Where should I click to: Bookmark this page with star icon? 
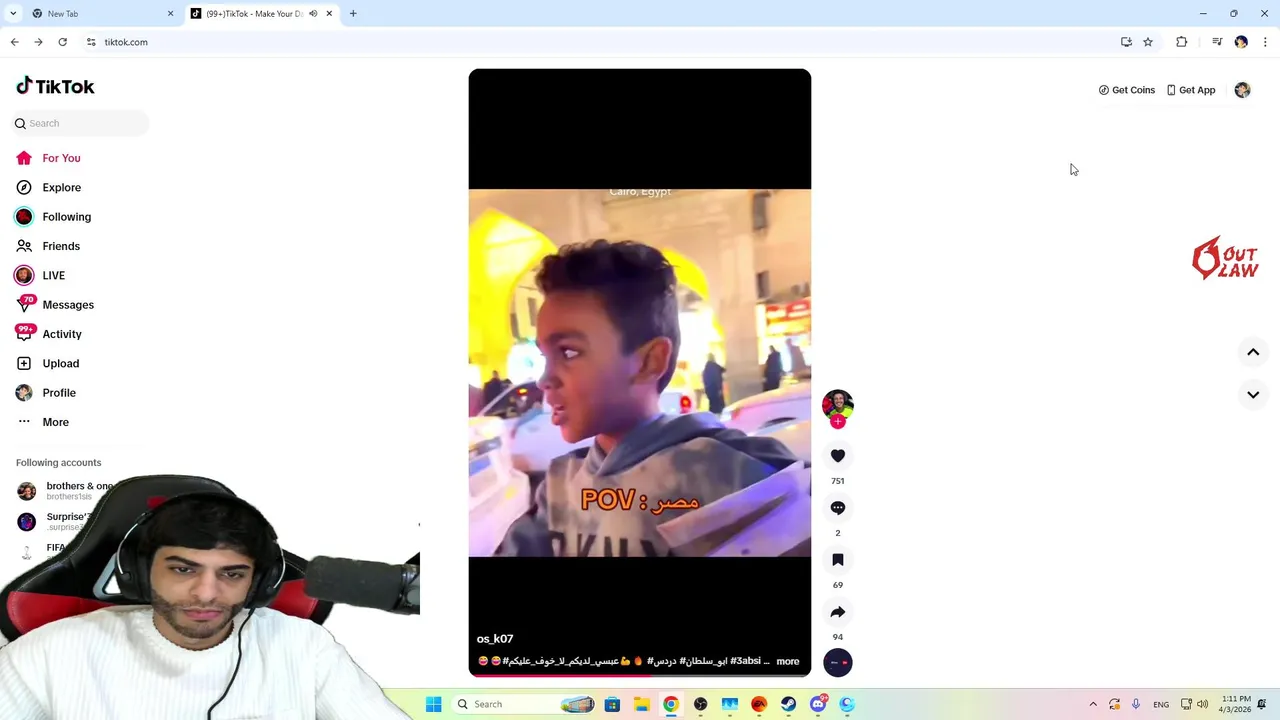1148,42
